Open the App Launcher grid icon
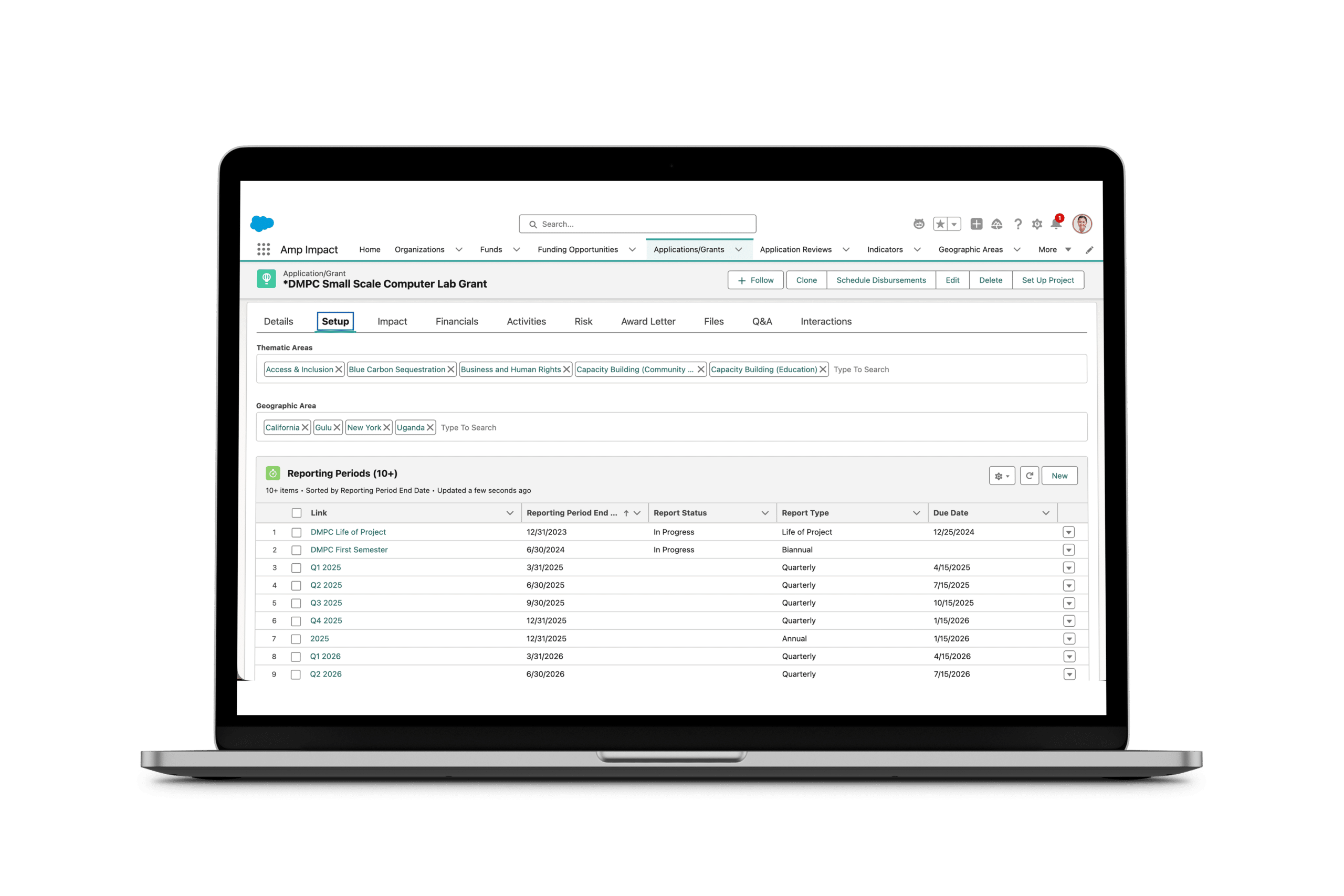This screenshot has width=1344, height=896. (264, 249)
